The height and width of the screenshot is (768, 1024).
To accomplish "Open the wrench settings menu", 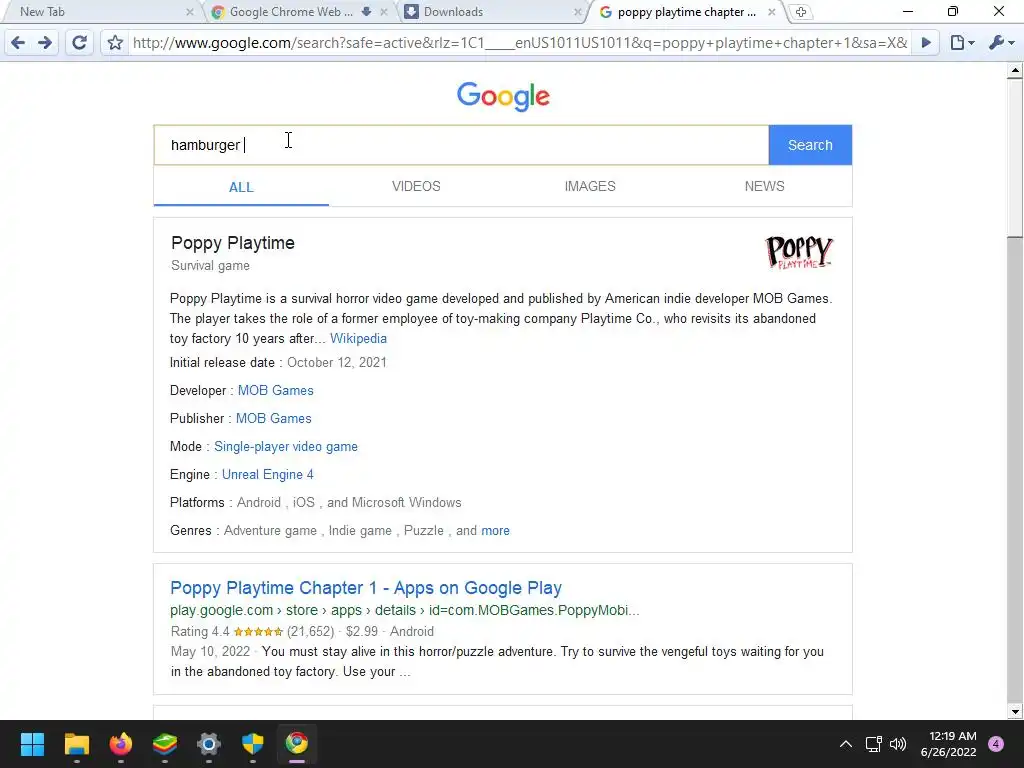I will tap(1001, 43).
